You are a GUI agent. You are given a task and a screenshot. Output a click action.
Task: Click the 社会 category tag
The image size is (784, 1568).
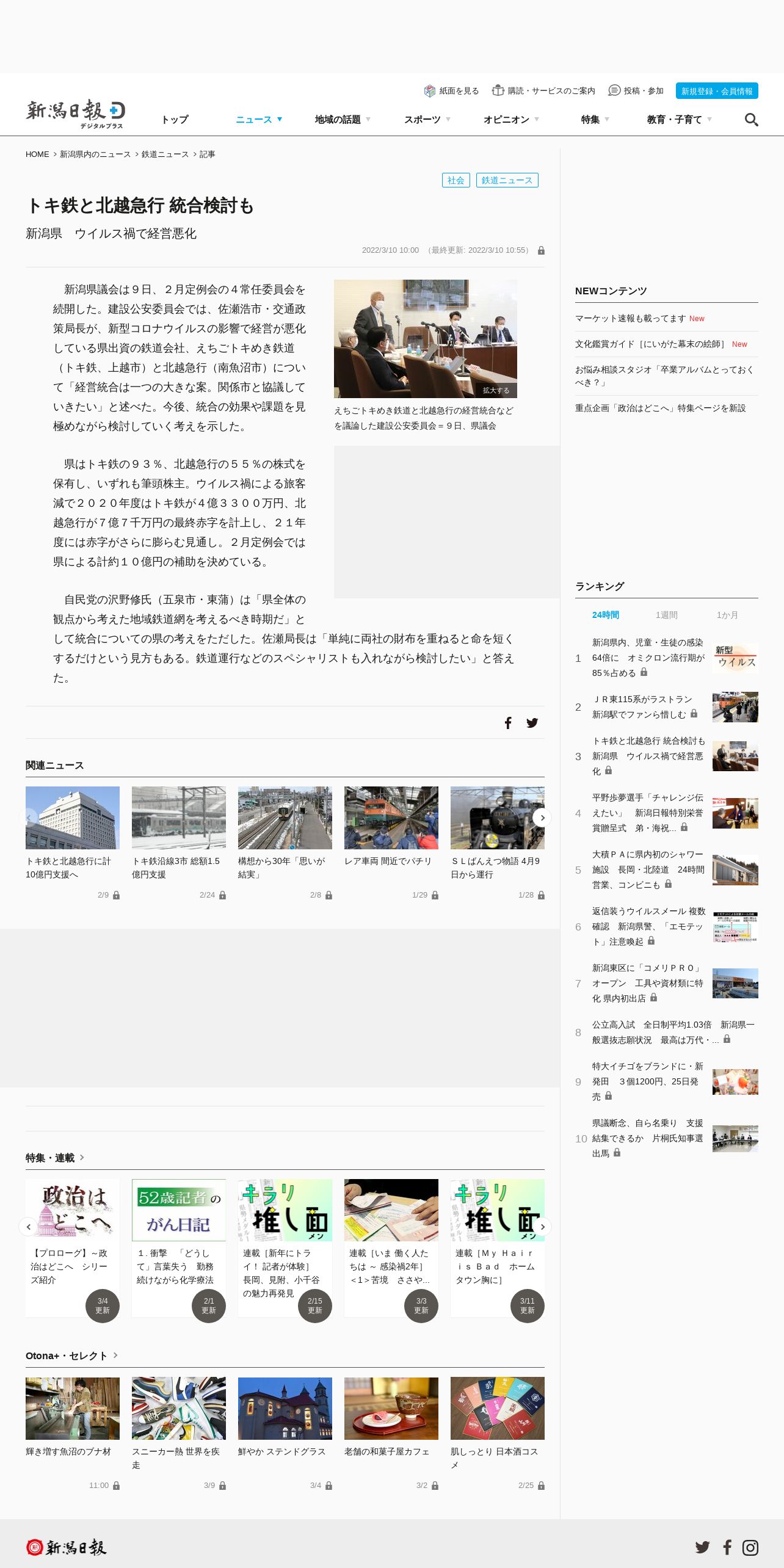point(456,180)
